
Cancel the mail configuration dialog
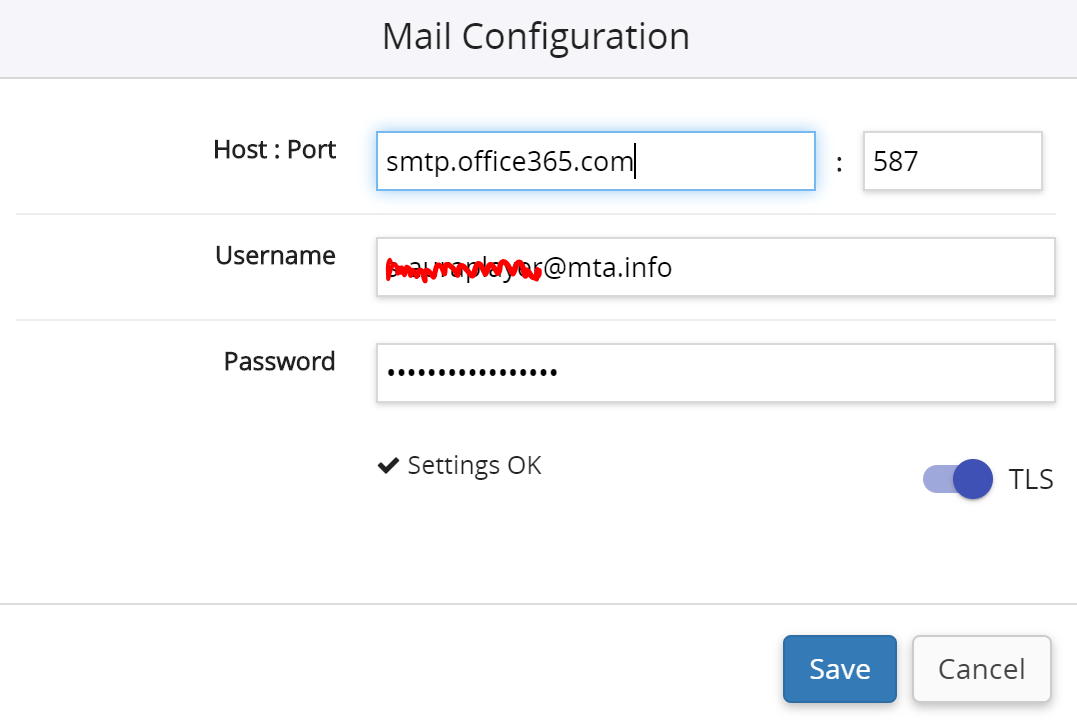tap(981, 669)
